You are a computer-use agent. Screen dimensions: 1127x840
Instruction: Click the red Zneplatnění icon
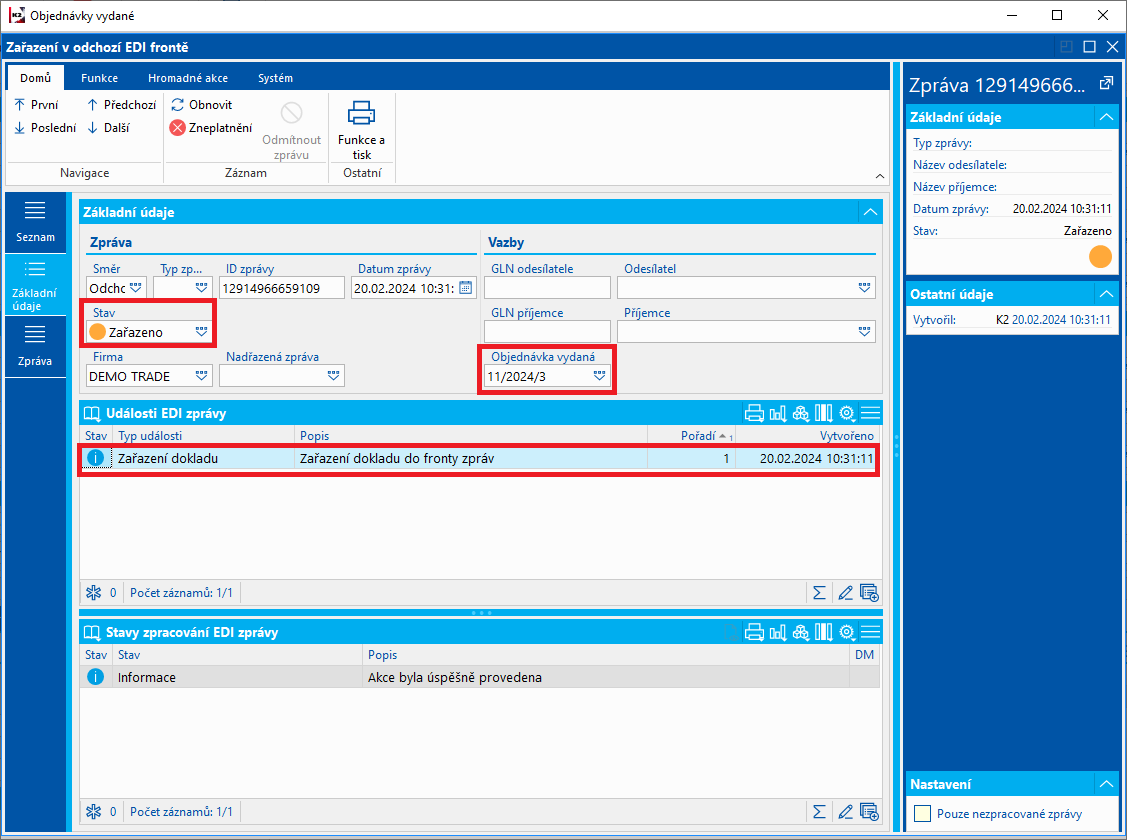(x=178, y=128)
